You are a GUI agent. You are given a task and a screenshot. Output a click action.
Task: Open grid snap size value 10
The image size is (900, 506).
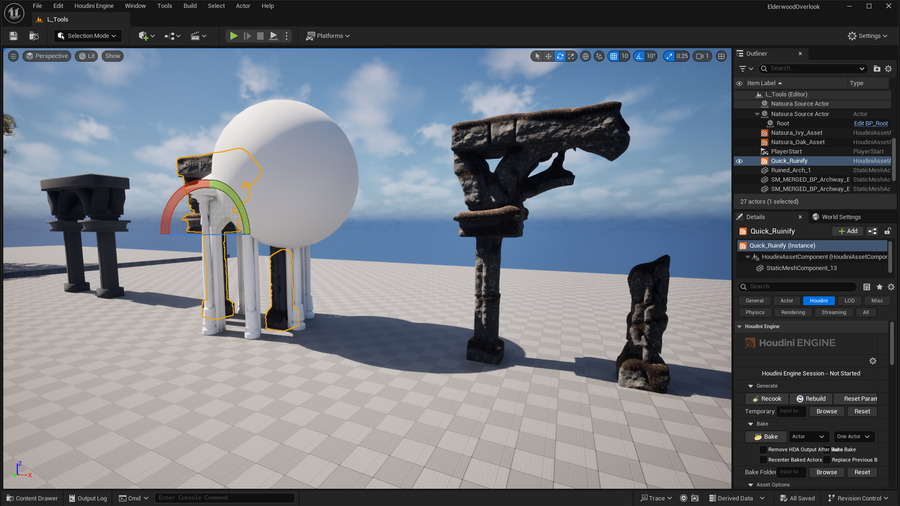[x=624, y=56]
